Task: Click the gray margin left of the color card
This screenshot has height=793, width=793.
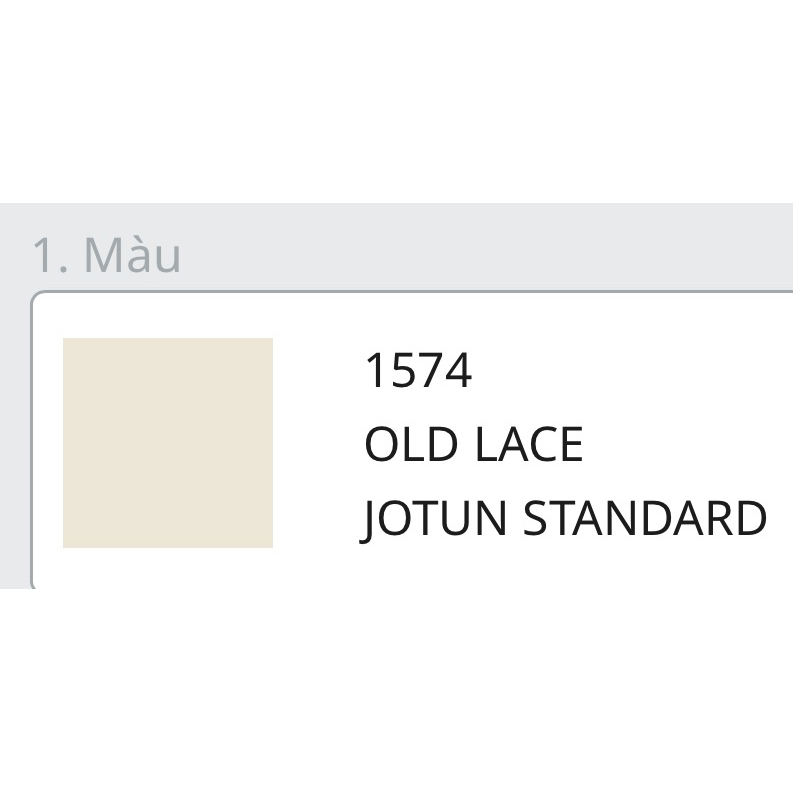Action: [x=15, y=440]
